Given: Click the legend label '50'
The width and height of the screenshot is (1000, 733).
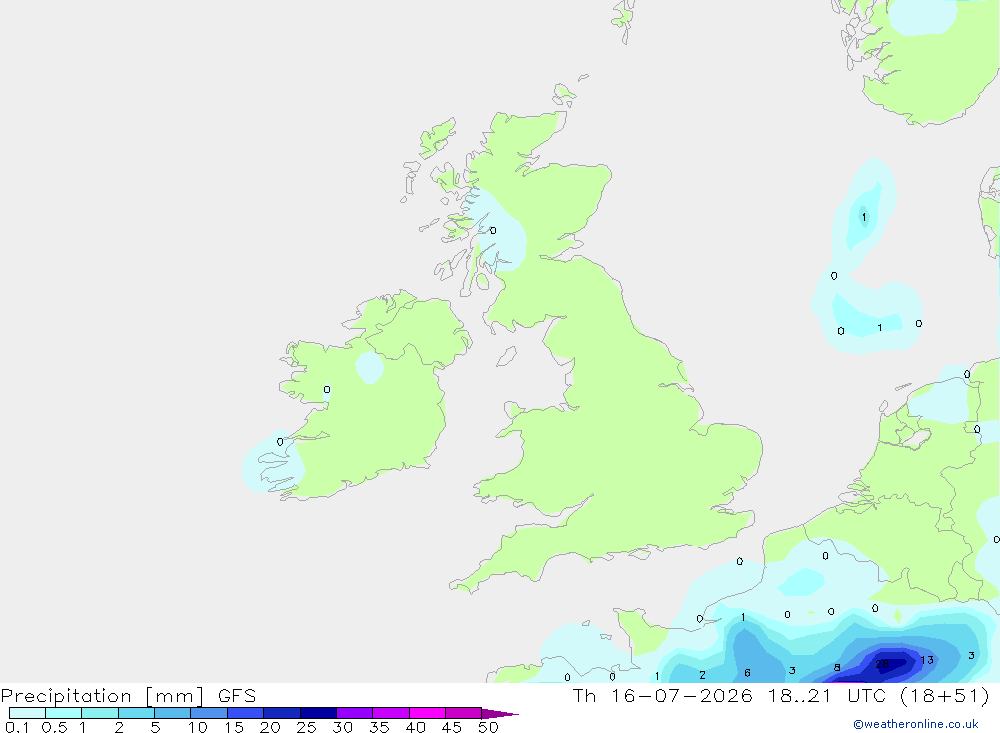Looking at the screenshot, I should tap(488, 727).
